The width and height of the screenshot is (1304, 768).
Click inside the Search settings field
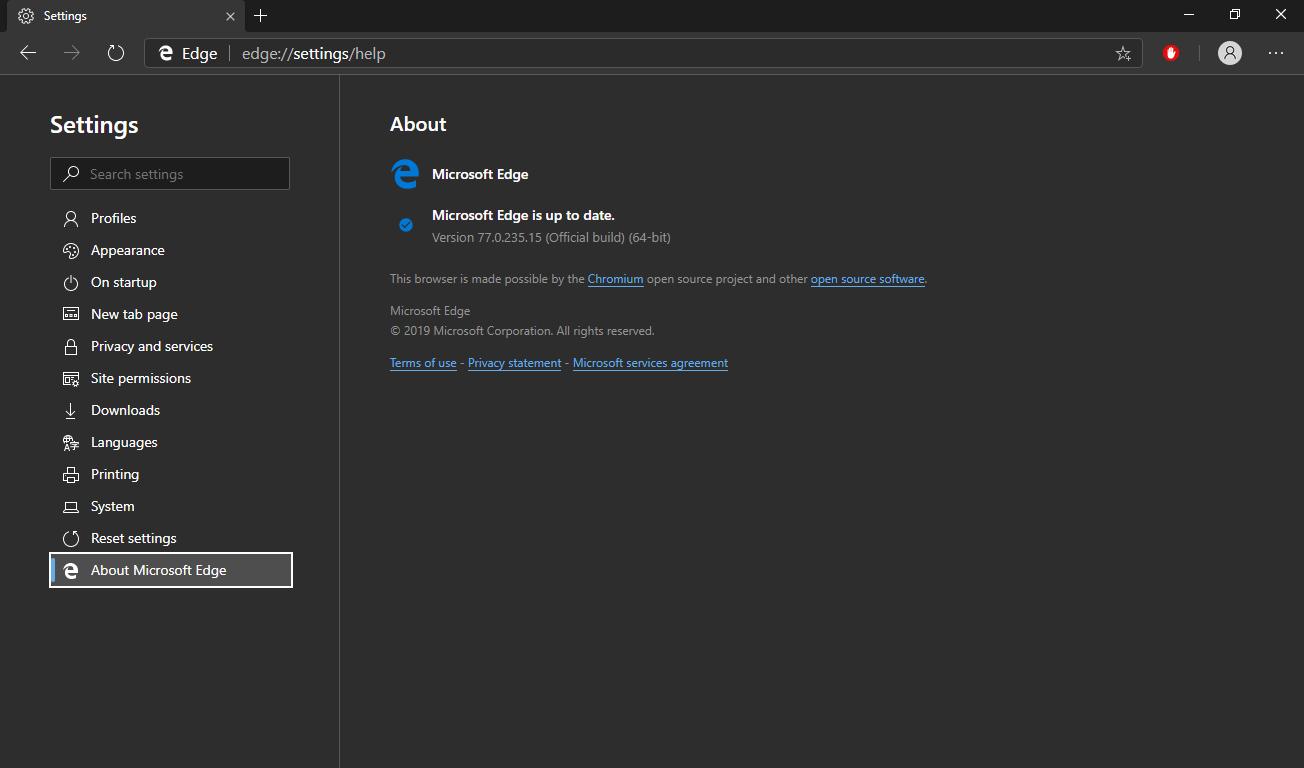[170, 173]
